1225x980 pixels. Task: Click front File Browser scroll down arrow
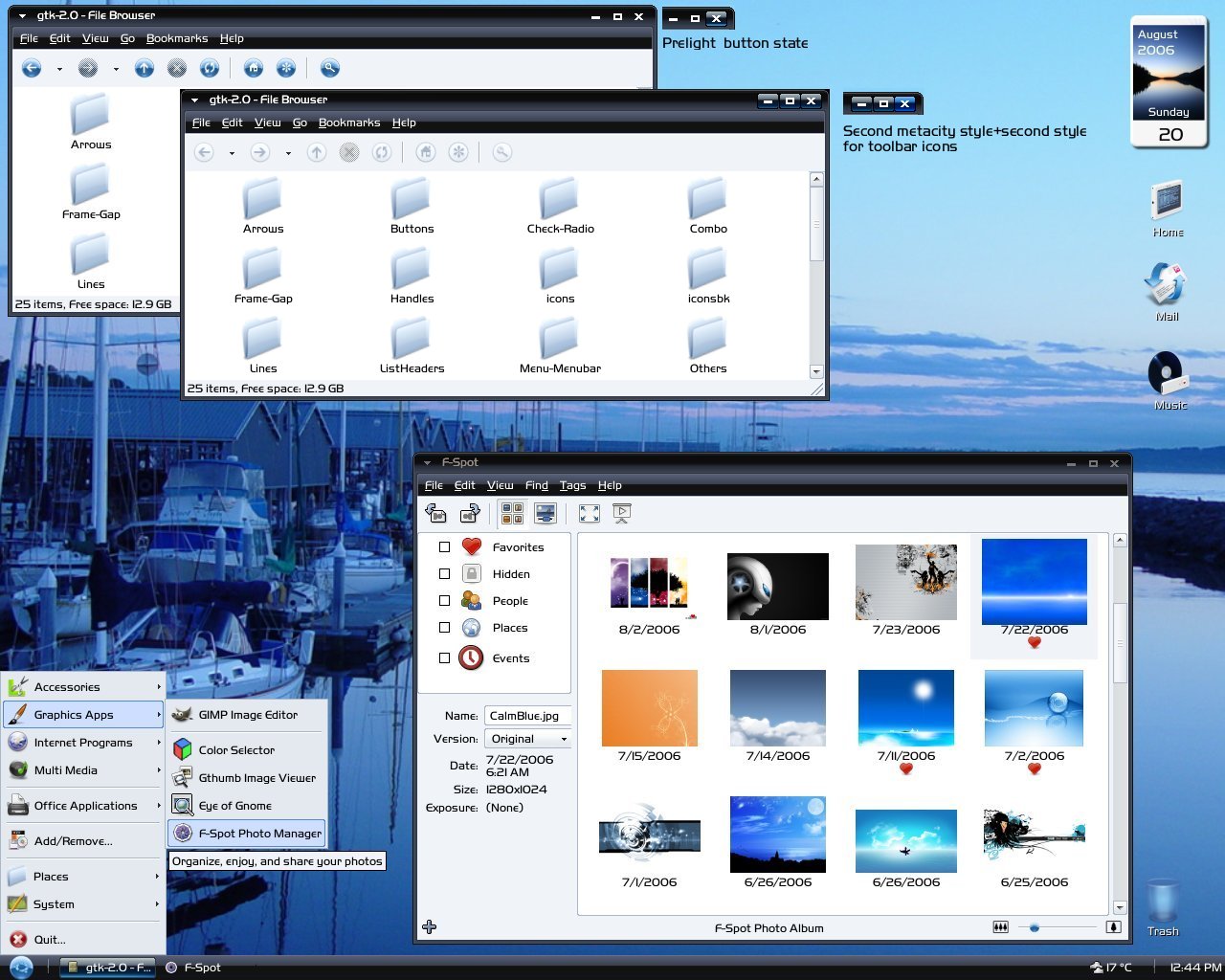(x=816, y=371)
